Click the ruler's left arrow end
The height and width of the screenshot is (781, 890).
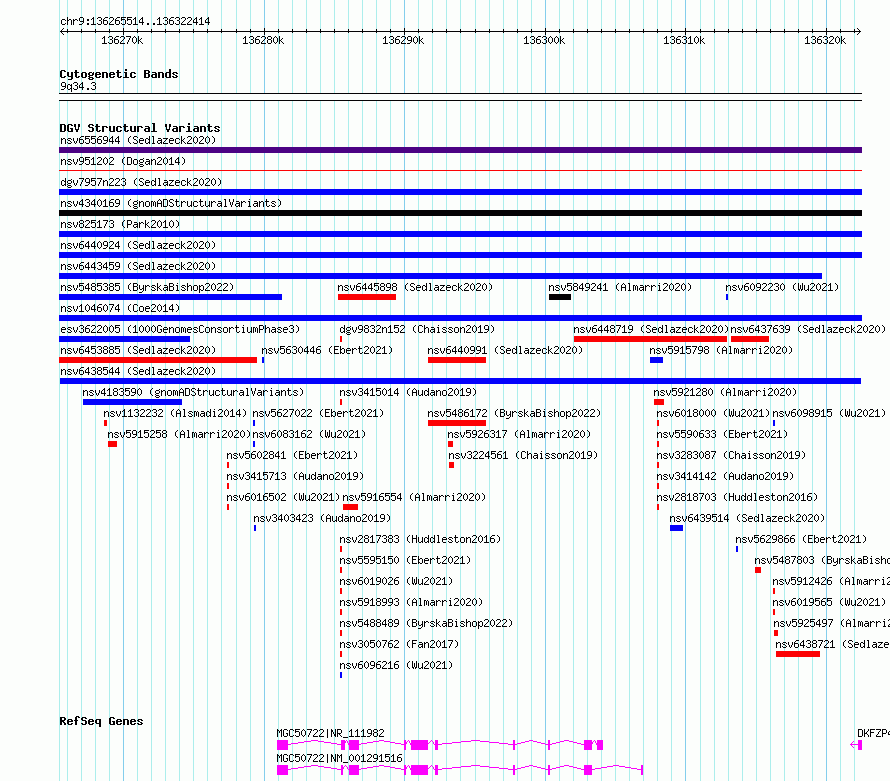tap(62, 31)
